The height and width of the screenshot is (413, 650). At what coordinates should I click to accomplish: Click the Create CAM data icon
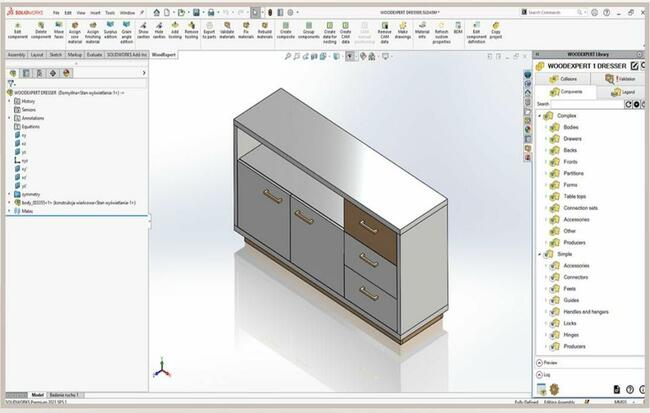click(345, 33)
